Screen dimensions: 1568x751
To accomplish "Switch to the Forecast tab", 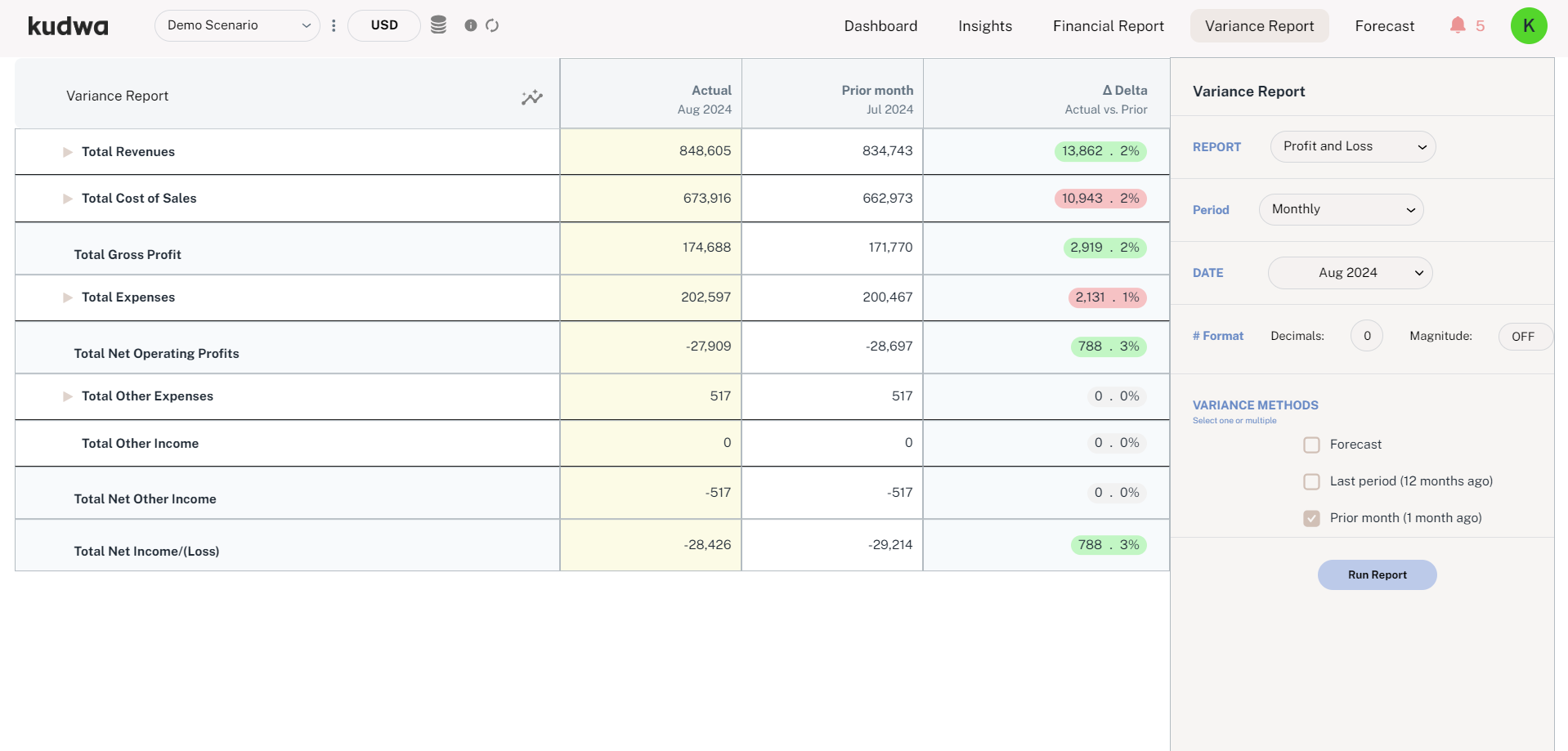I will pyautogui.click(x=1384, y=26).
